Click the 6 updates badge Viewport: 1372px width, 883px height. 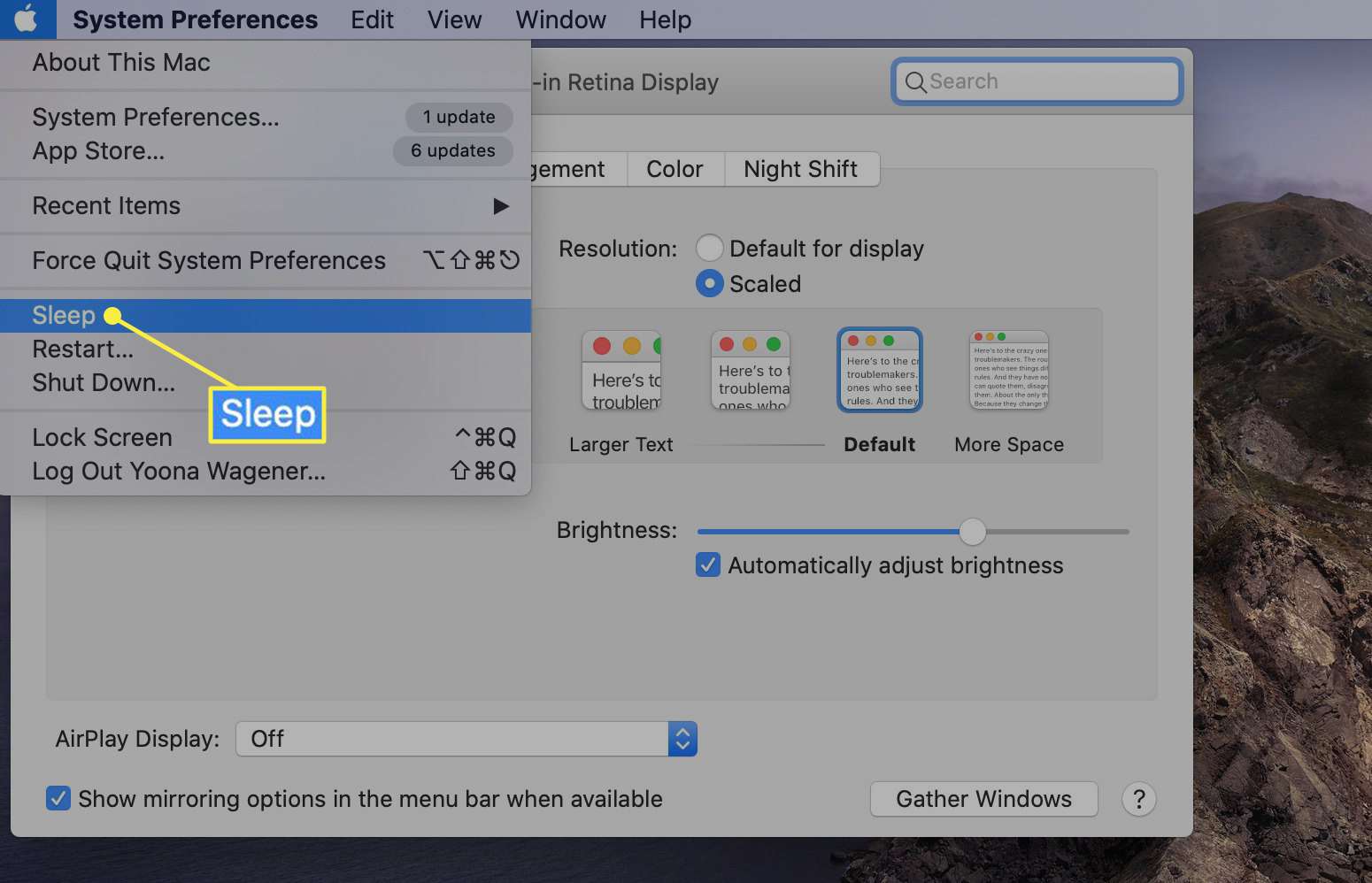point(452,150)
